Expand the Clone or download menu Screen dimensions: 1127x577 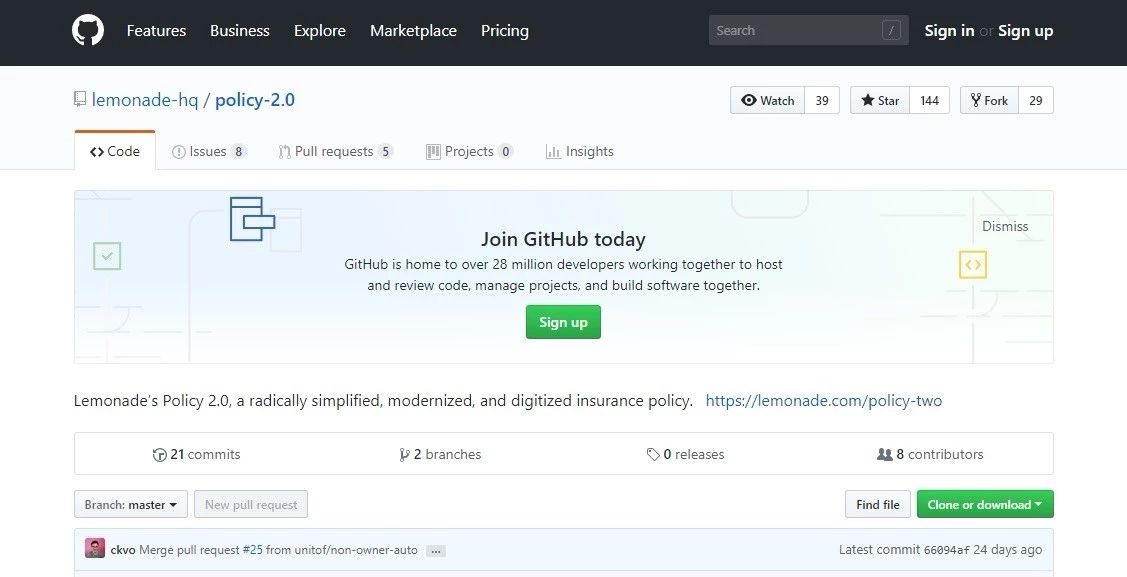point(984,505)
